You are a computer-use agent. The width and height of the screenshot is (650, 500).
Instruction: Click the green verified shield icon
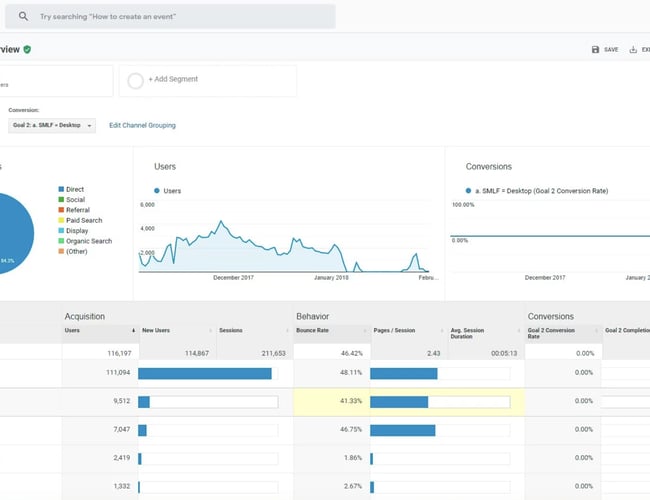(27, 49)
